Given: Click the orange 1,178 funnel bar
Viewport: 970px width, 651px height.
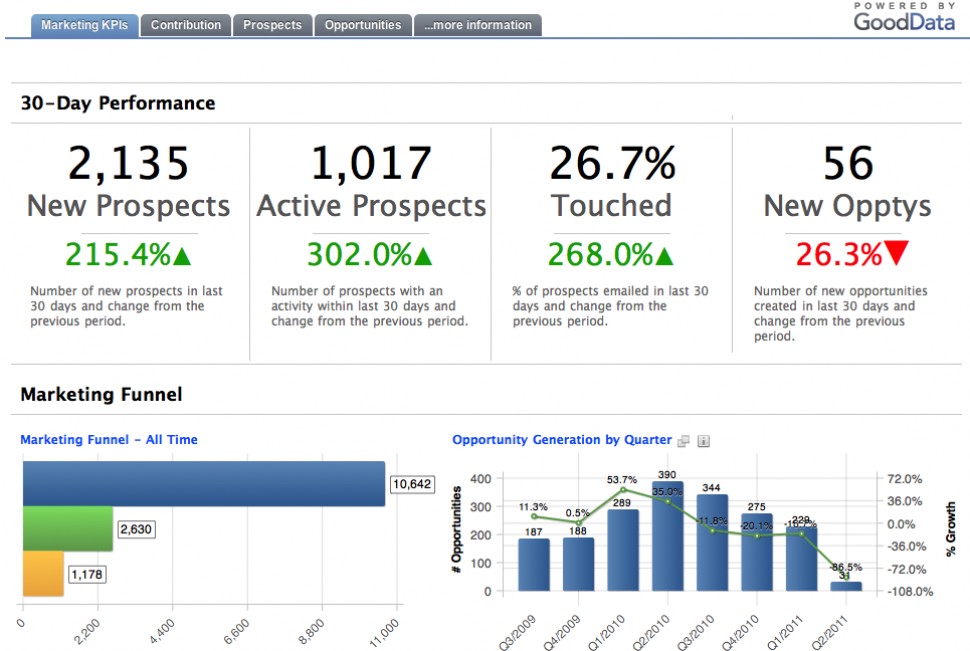Looking at the screenshot, I should 42,574.
